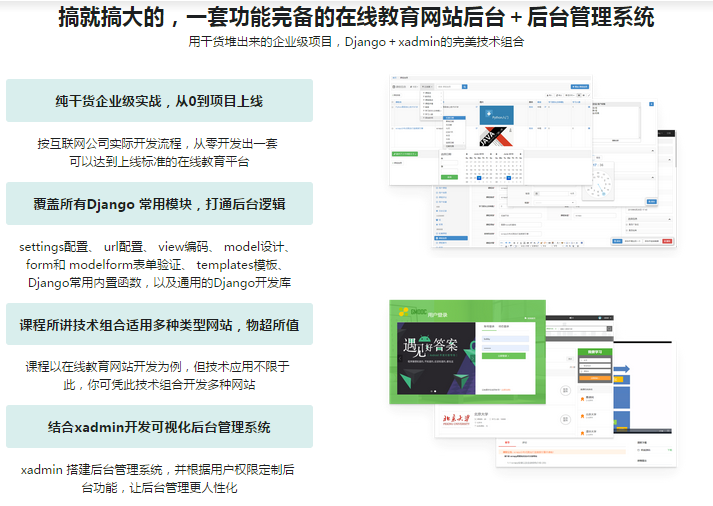Select the '课程所讲技术组合适用多种类型网站' box
The image size is (713, 506).
pos(159,325)
